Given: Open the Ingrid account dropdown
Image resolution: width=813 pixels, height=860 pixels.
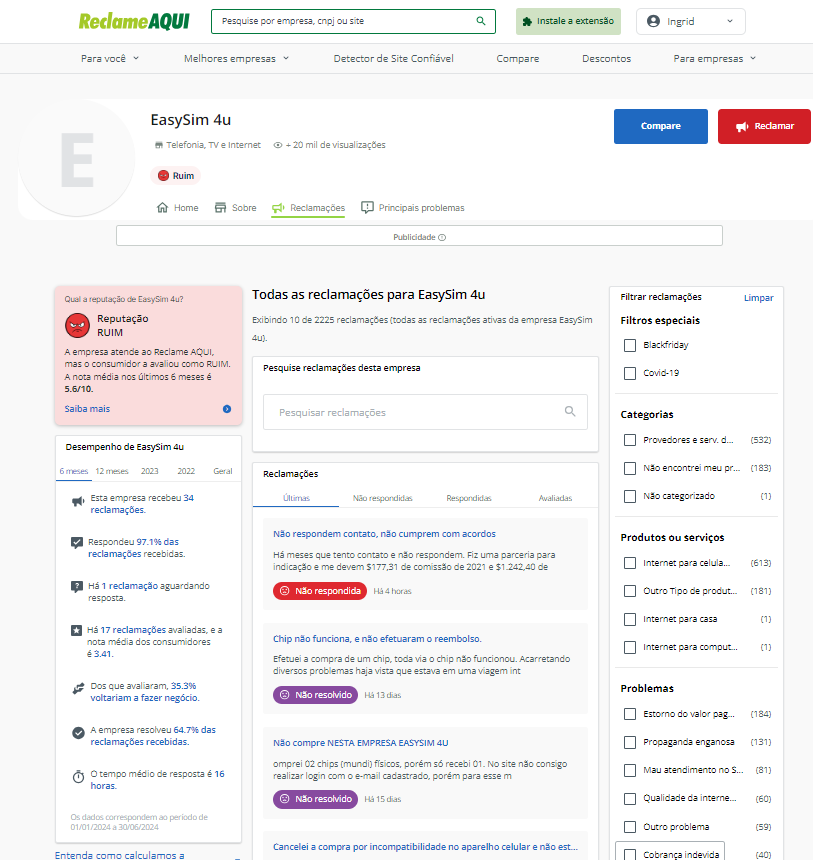Looking at the screenshot, I should [x=691, y=21].
